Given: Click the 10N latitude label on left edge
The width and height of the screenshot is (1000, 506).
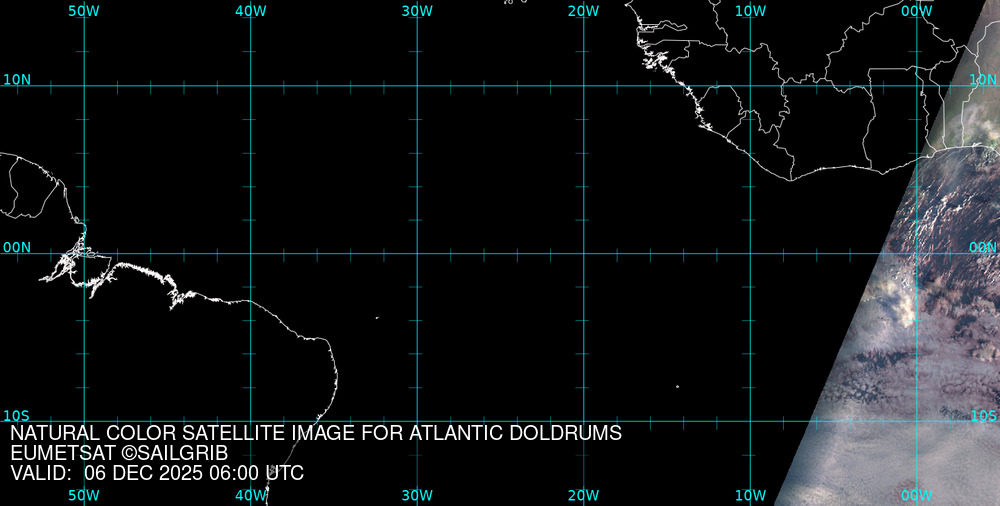Looking at the screenshot, I should pos(17,79).
